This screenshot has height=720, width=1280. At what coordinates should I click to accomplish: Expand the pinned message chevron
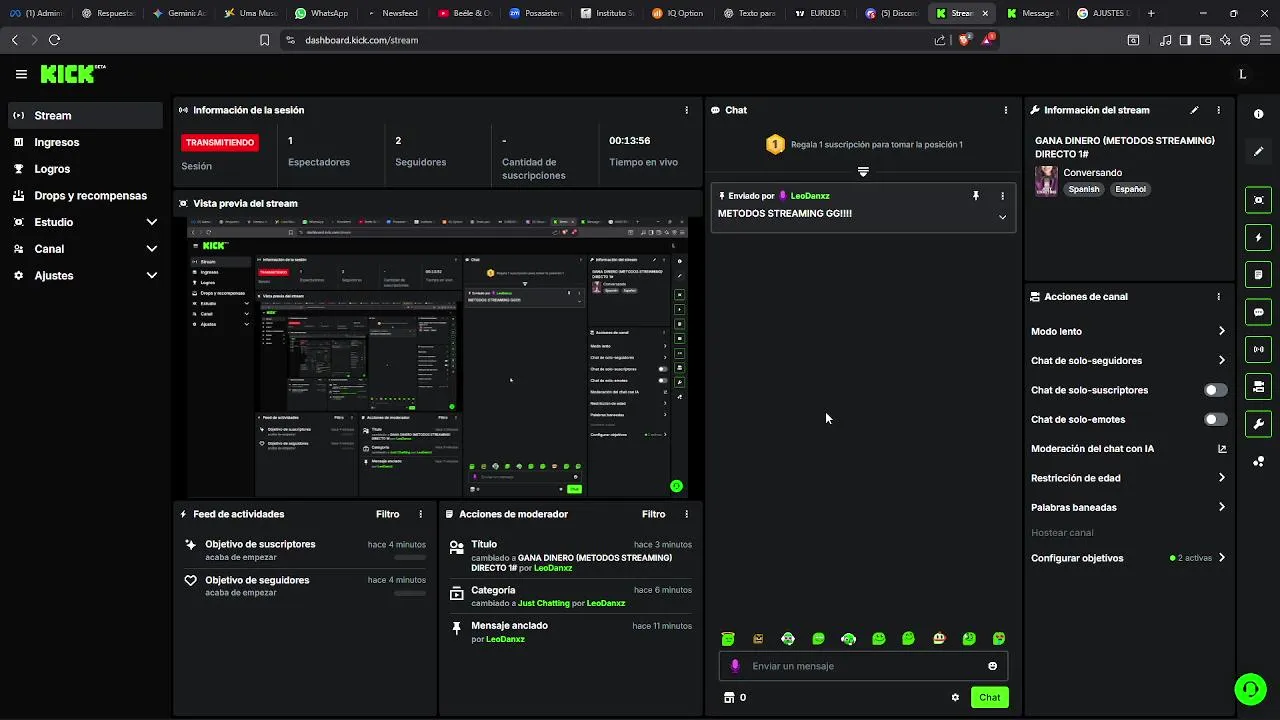1002,217
